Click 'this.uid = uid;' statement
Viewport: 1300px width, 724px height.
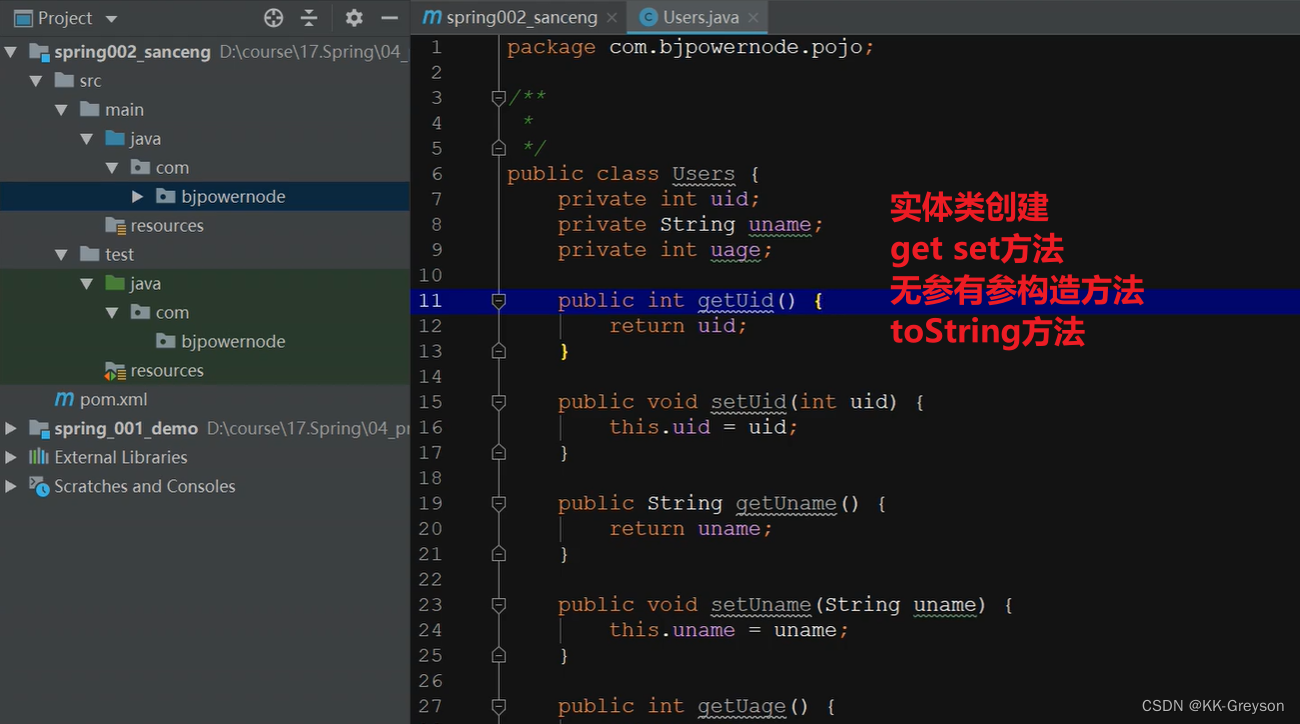tap(704, 427)
